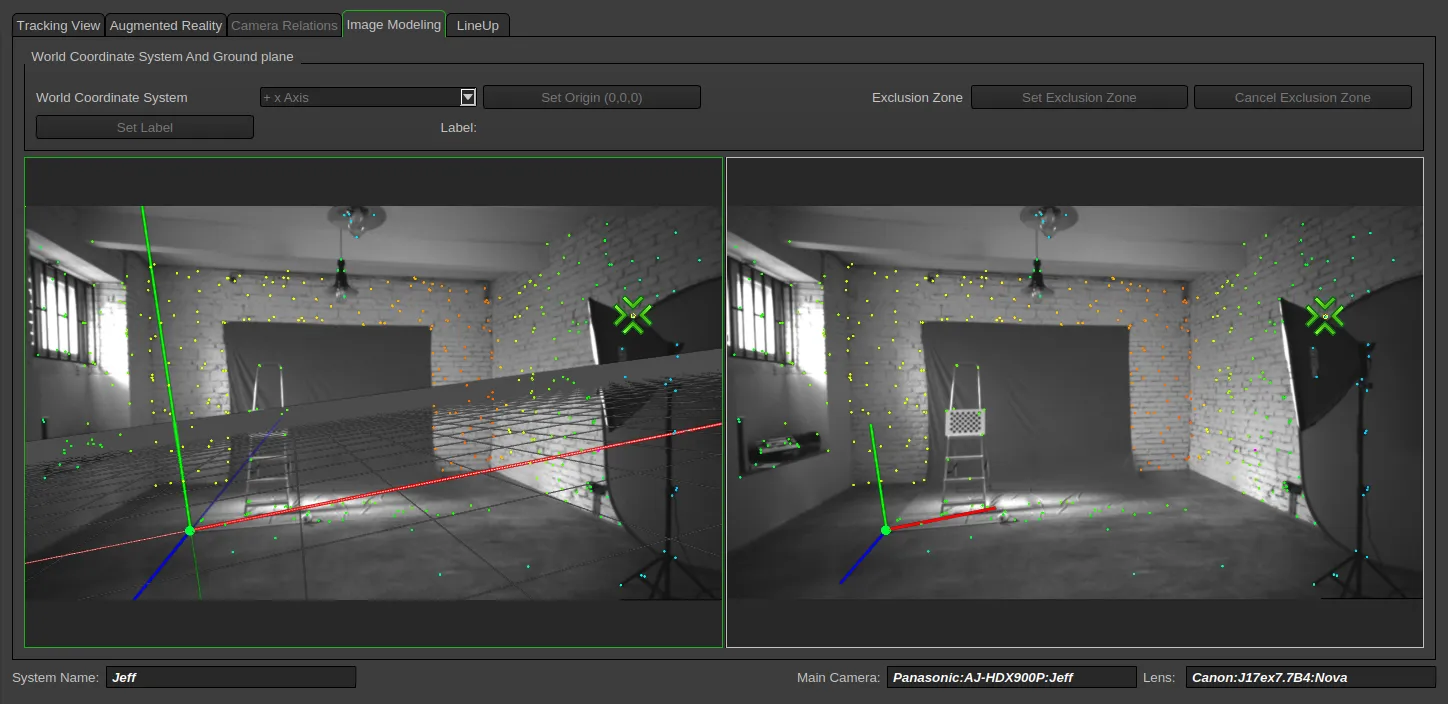1448x704 pixels.
Task: Click the "World Coordinate System And Ground plane" heading
Action: click(x=162, y=56)
